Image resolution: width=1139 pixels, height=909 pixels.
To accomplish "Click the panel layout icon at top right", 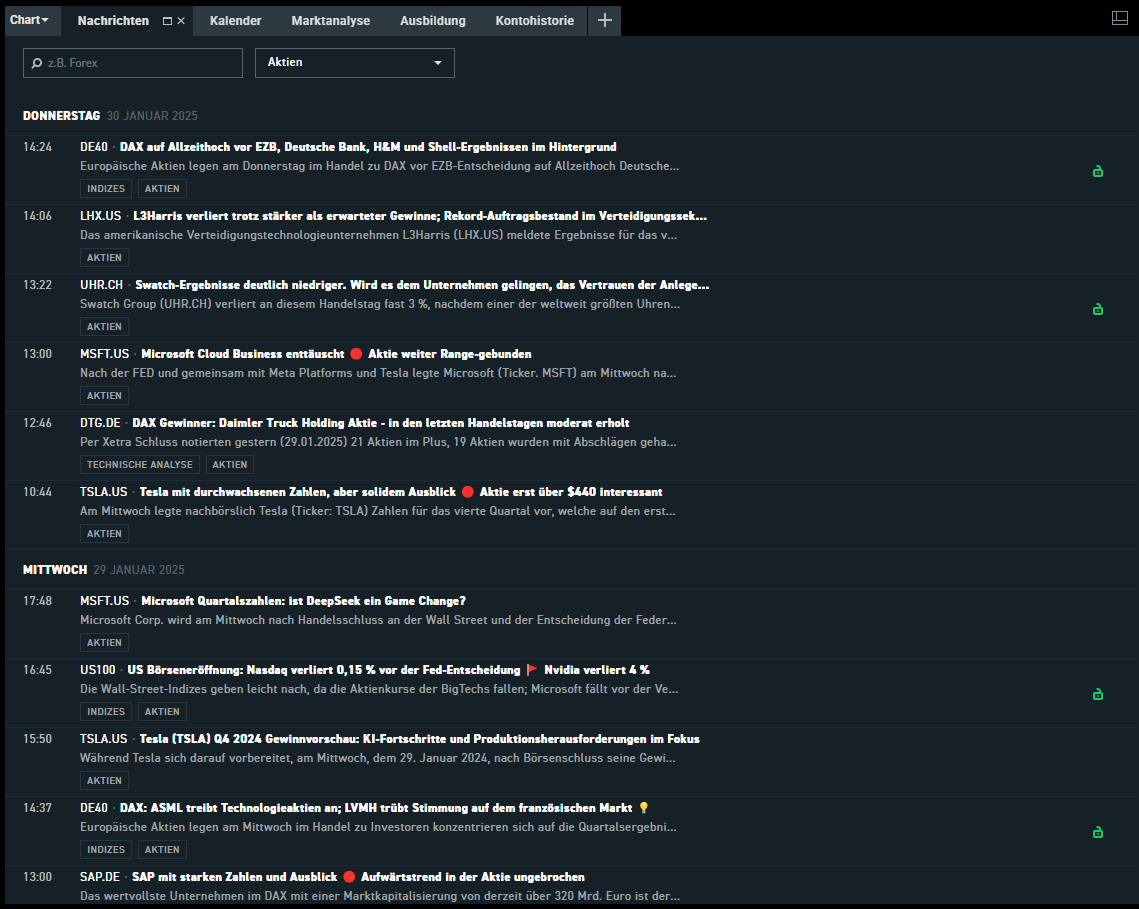I will pos(1119,19).
